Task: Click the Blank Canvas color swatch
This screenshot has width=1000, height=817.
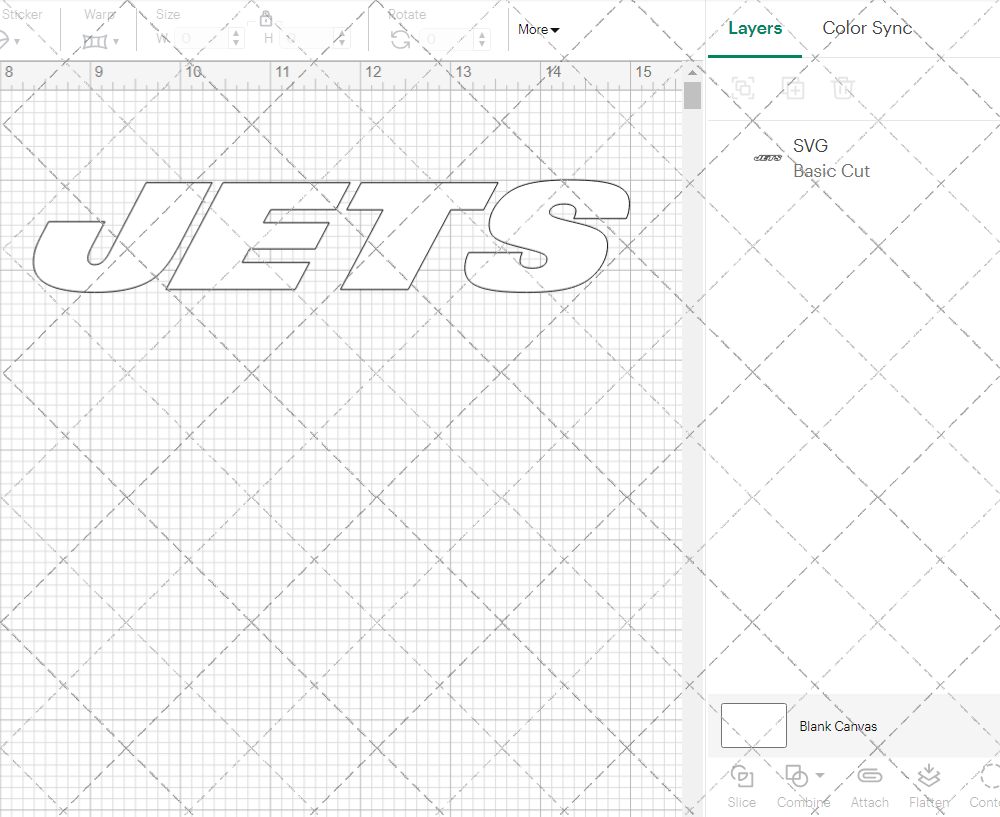Action: (x=753, y=726)
